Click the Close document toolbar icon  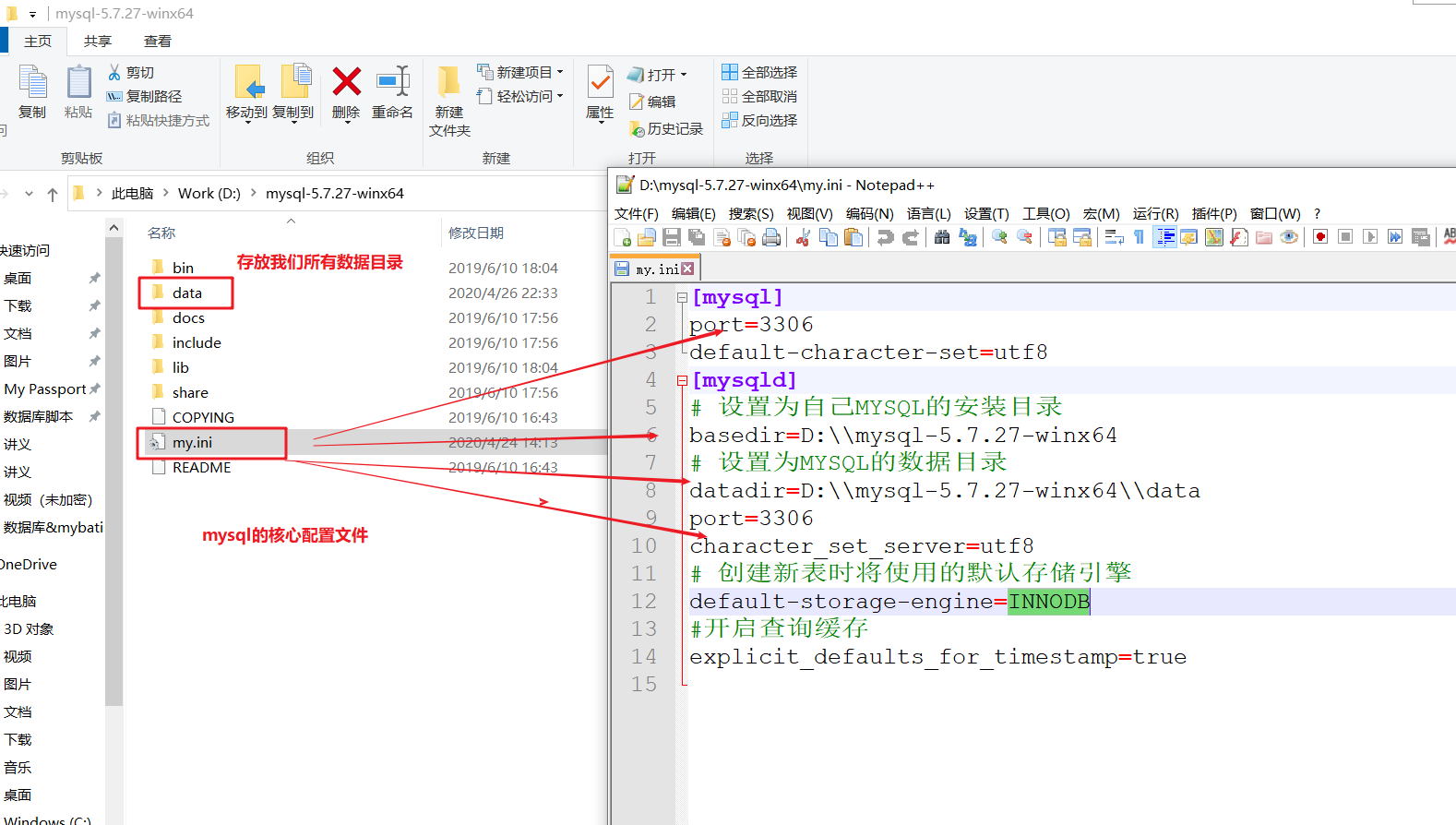722,238
